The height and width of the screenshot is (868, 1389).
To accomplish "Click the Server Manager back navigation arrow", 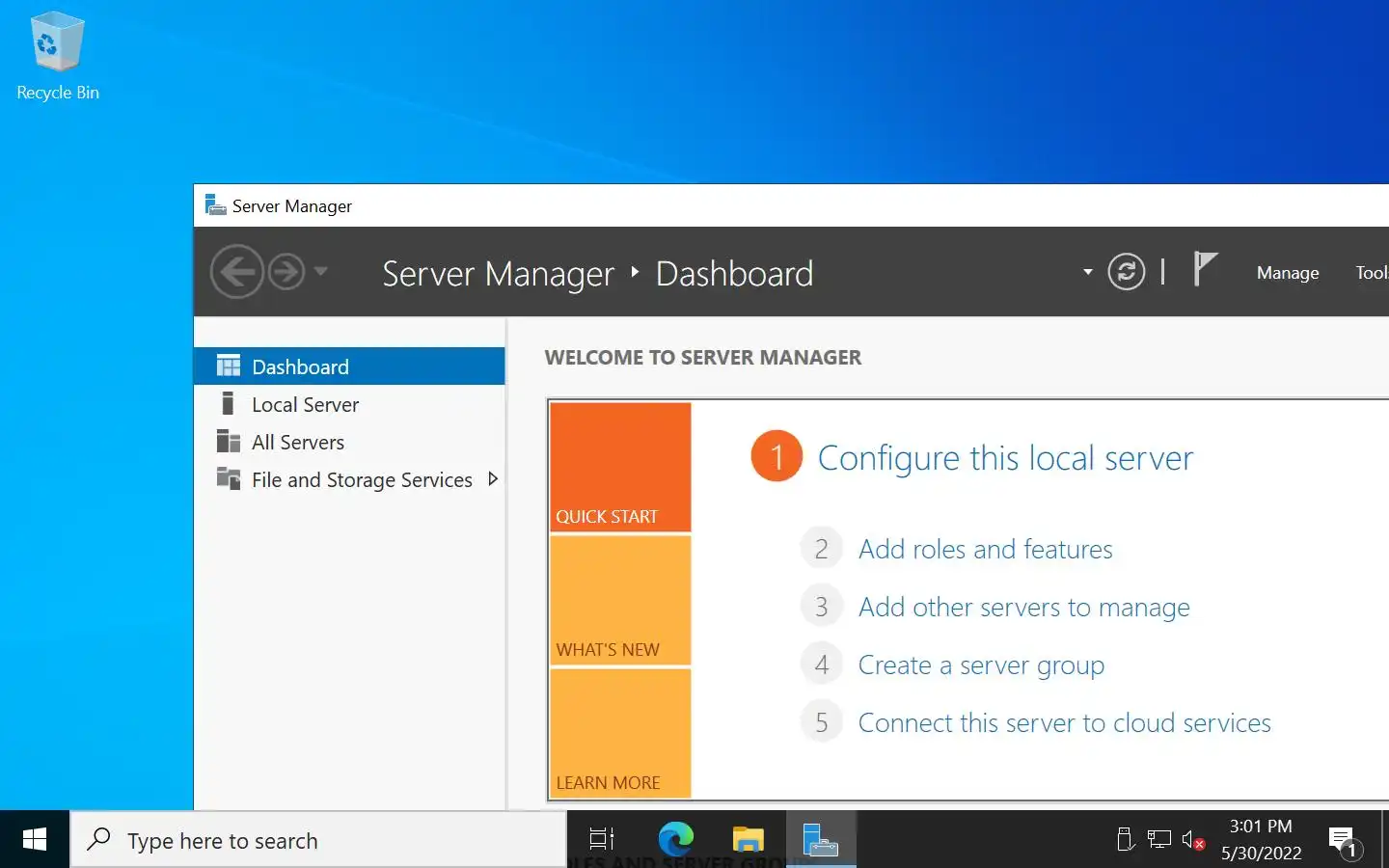I will click(236, 272).
